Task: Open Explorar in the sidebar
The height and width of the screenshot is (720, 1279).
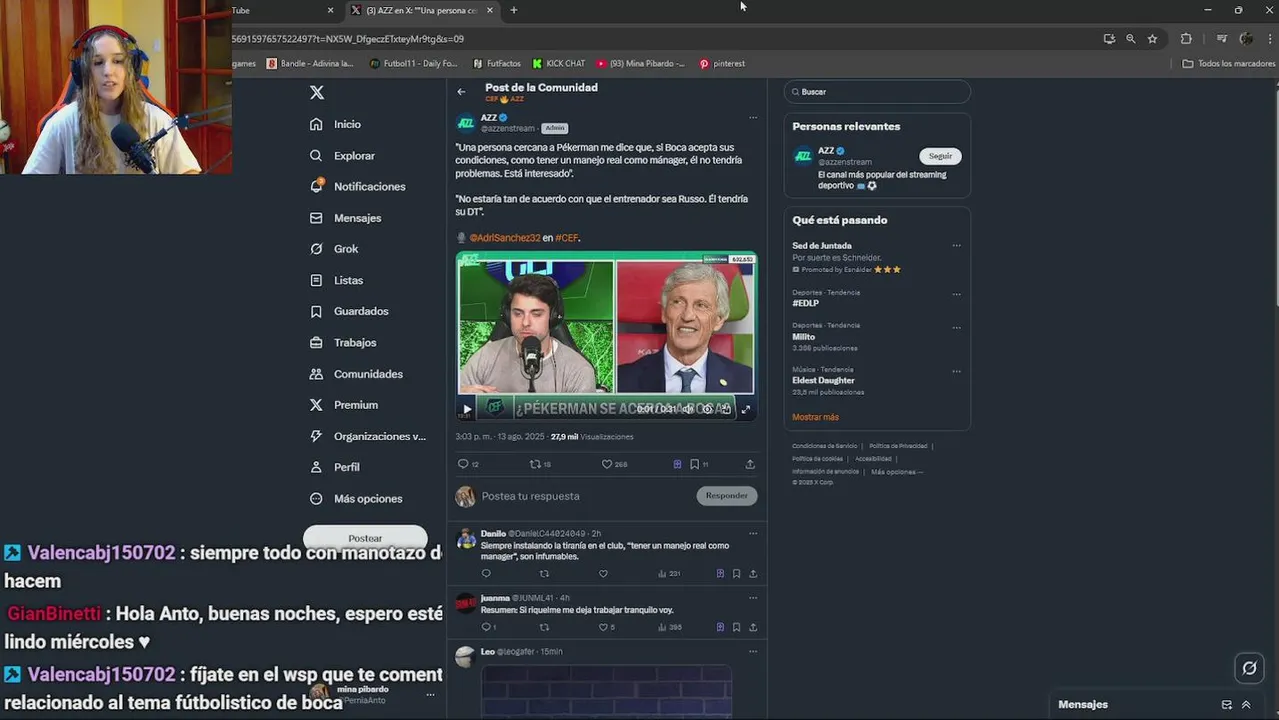Action: pos(342,156)
